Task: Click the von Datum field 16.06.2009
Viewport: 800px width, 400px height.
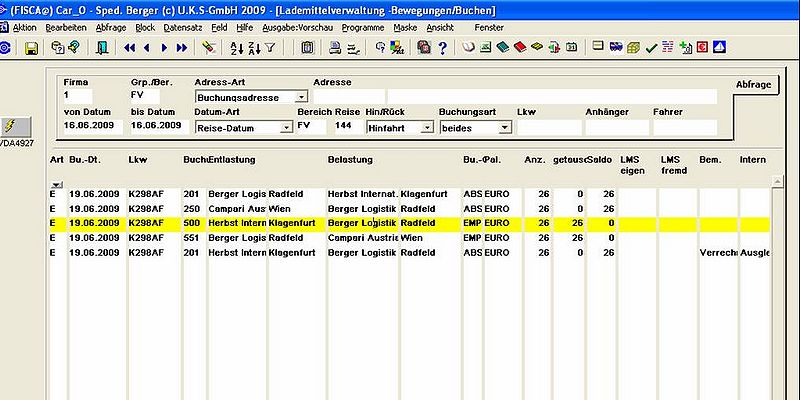Action: tap(93, 126)
